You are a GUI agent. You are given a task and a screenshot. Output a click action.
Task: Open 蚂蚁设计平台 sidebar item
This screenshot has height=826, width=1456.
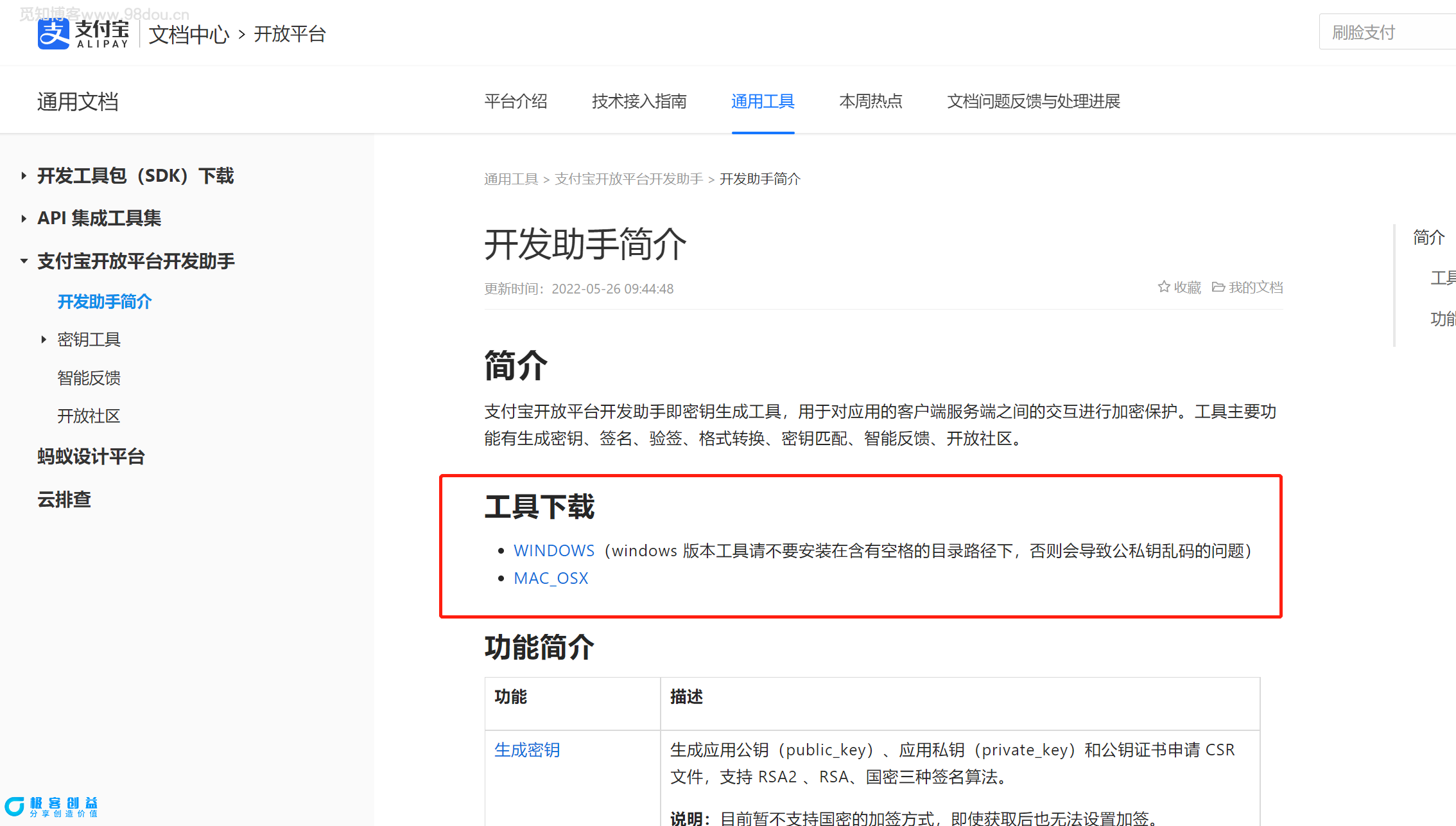point(91,457)
